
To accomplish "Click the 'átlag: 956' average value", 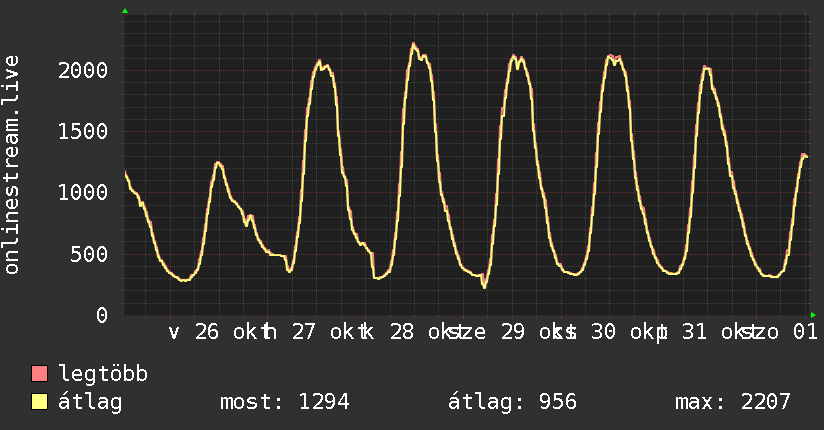I will pos(512,402).
